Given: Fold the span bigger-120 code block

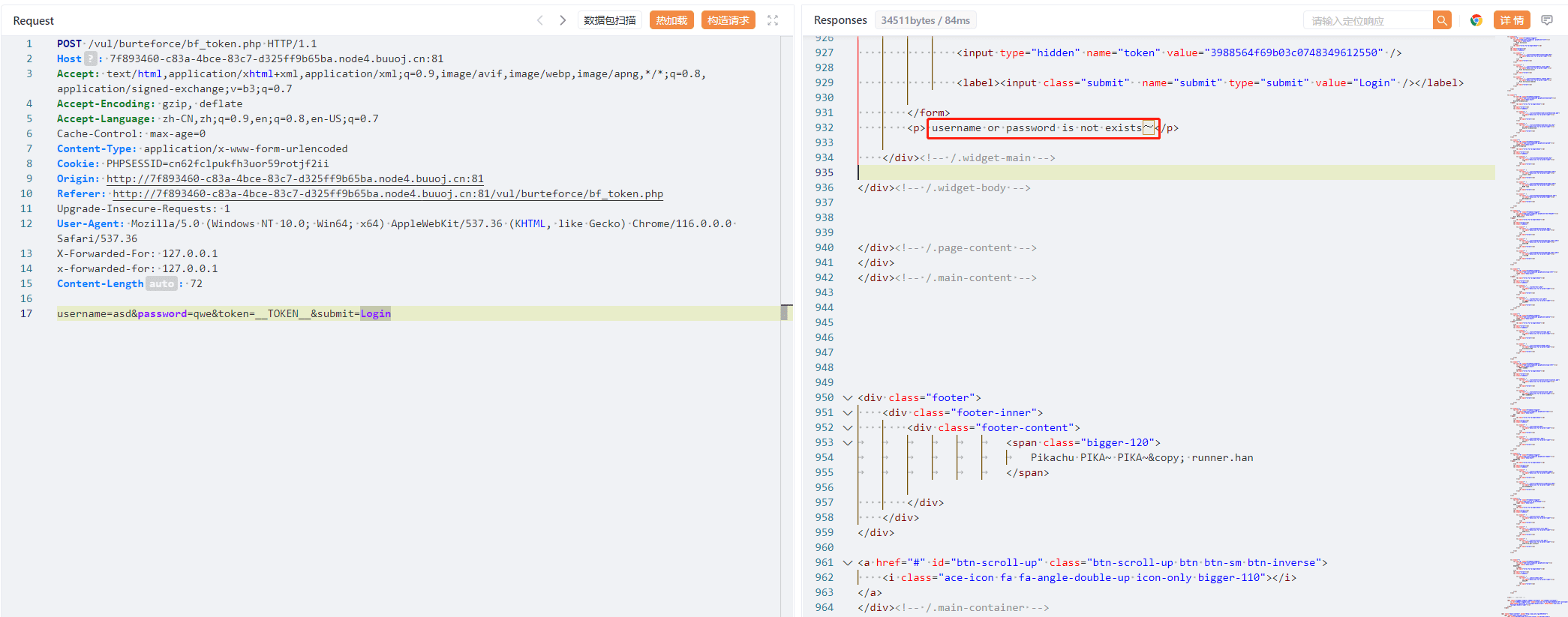Looking at the screenshot, I should pyautogui.click(x=848, y=443).
